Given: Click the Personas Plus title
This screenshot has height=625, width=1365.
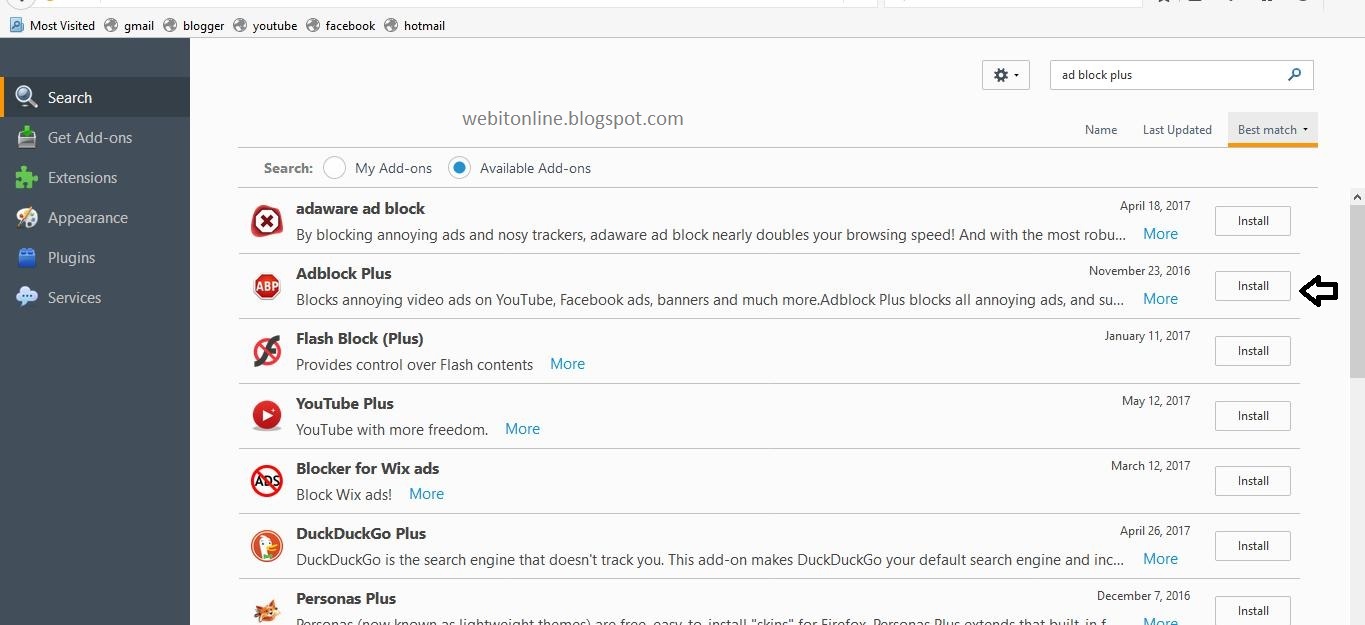Looking at the screenshot, I should 346,598.
